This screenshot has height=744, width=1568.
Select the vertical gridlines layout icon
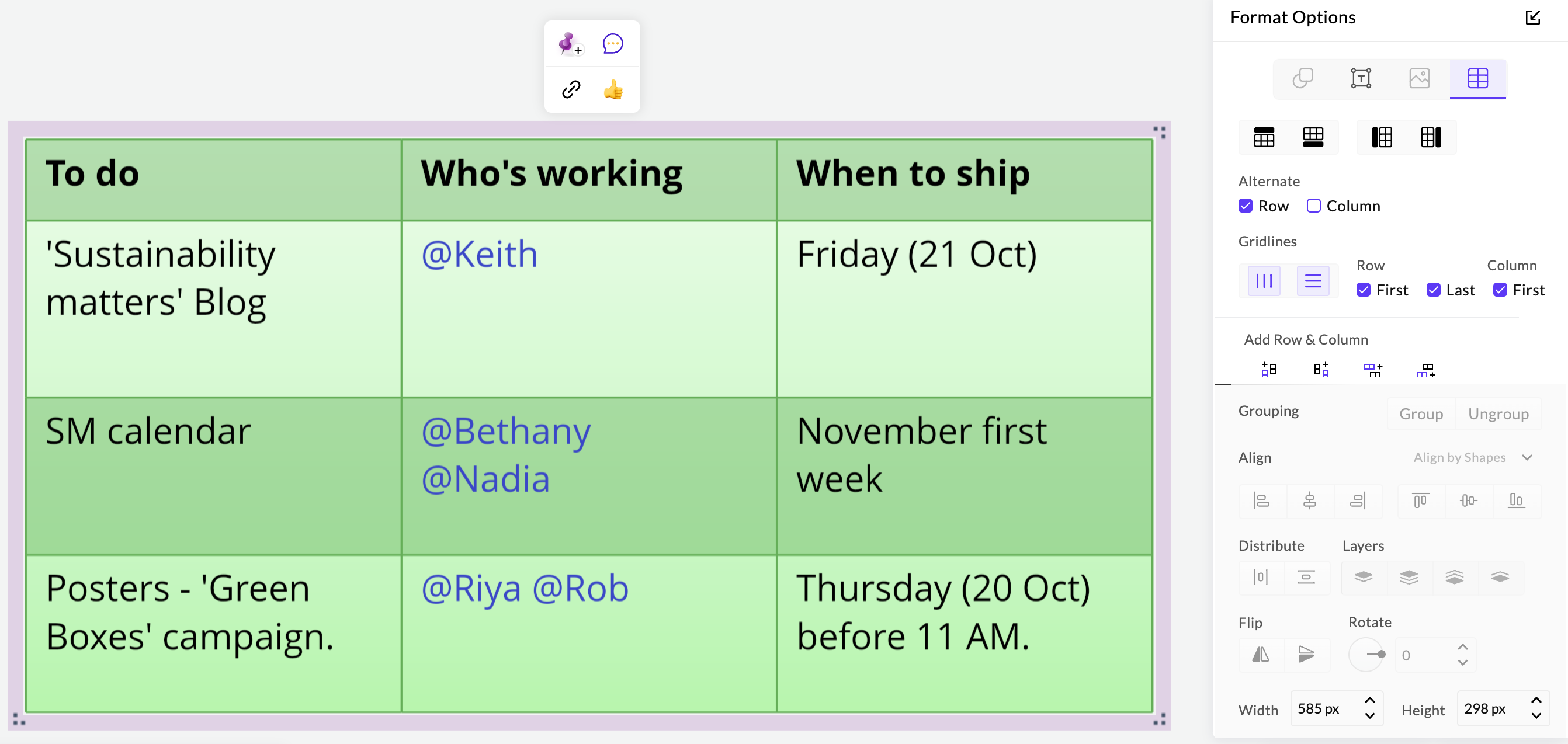pos(1262,281)
